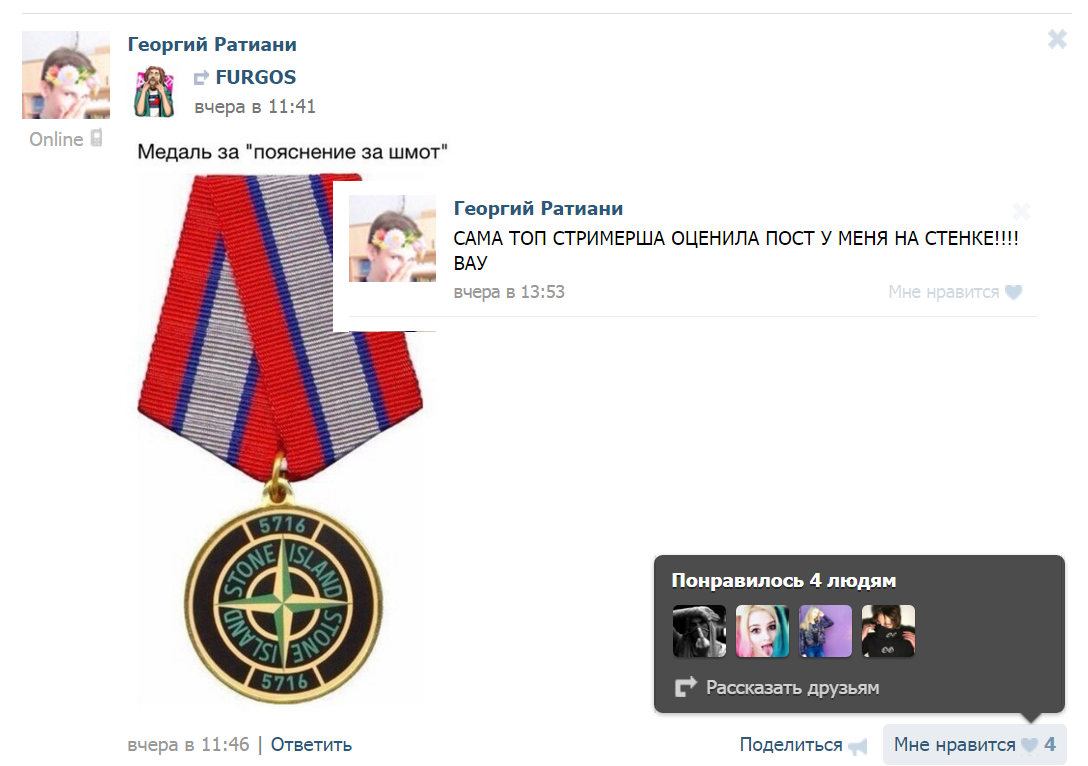Select Рассказать друзьям in likes popup
Screen dimensions: 1088x766
(792, 688)
